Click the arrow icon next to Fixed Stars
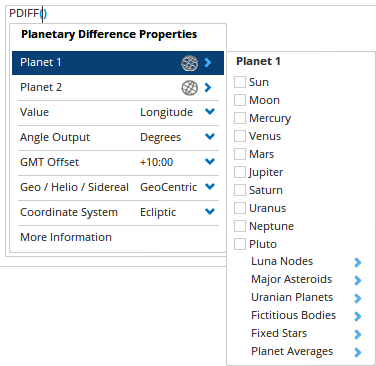Image resolution: width=376 pixels, height=366 pixels. [357, 334]
